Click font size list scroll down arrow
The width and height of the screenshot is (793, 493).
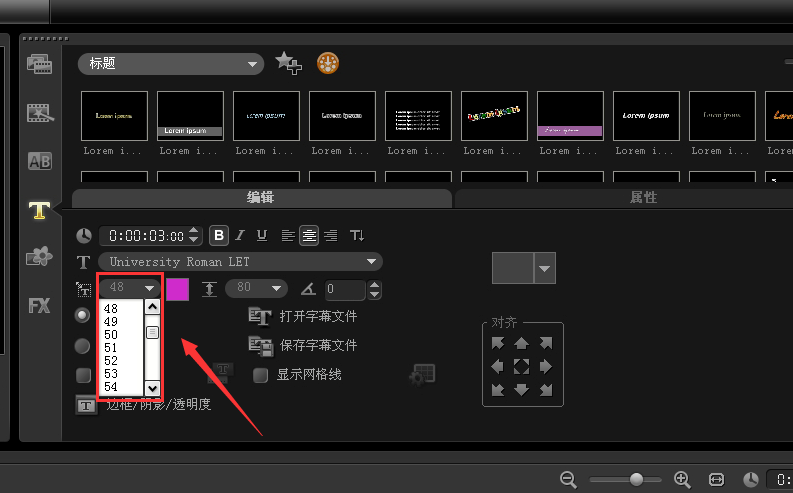(x=152, y=388)
